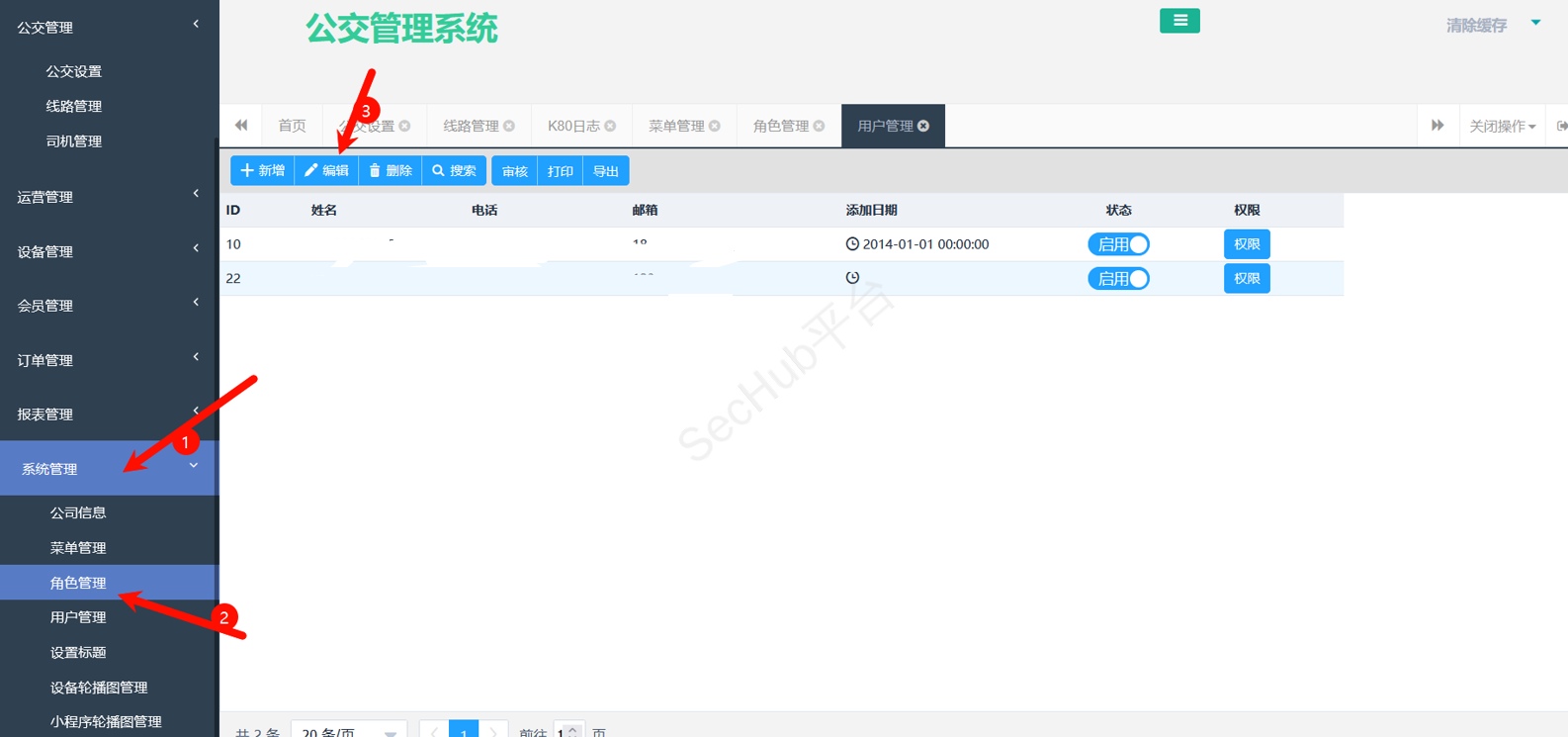
Task: Select 用户管理 in the sidebar menu
Action: click(x=78, y=617)
